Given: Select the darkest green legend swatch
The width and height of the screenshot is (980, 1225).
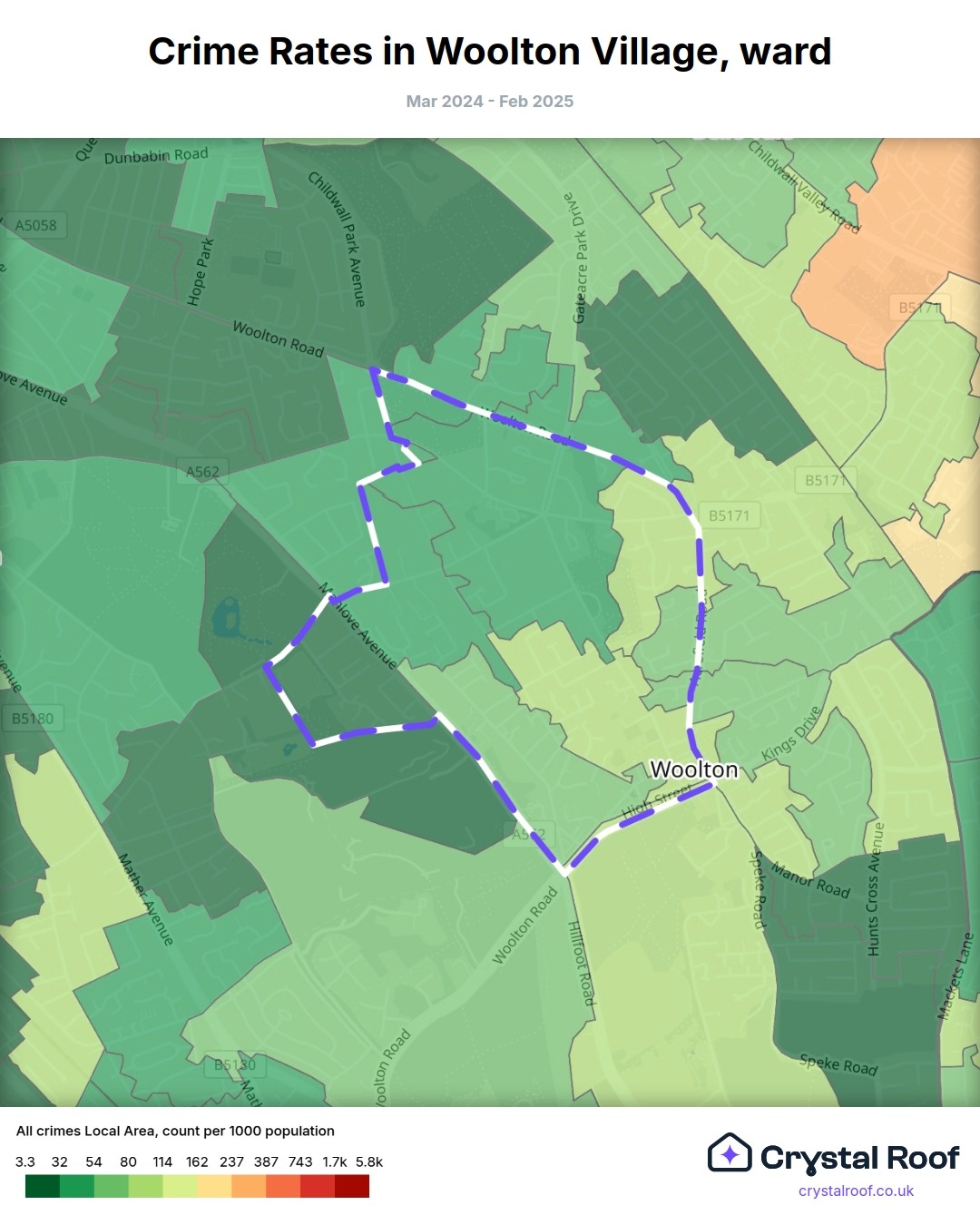Looking at the screenshot, I should click(42, 1186).
